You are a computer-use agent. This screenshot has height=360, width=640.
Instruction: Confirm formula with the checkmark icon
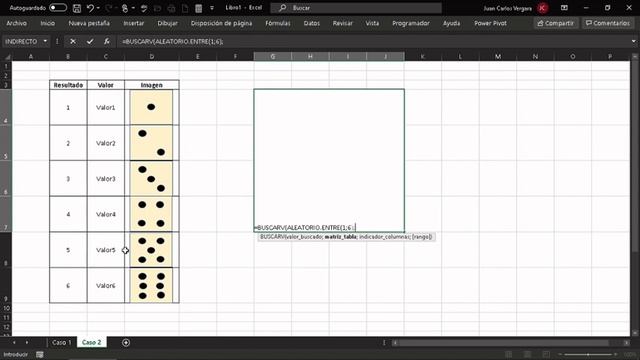(90, 41)
